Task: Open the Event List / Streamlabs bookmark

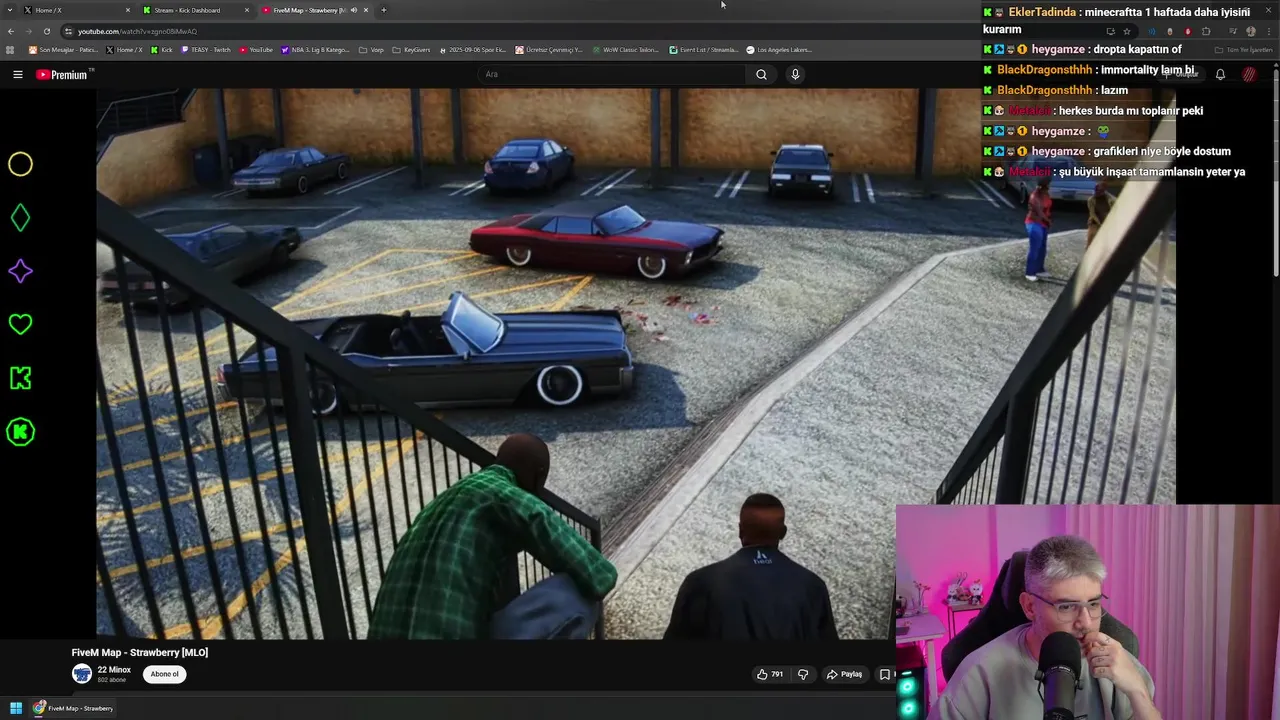Action: tap(704, 49)
